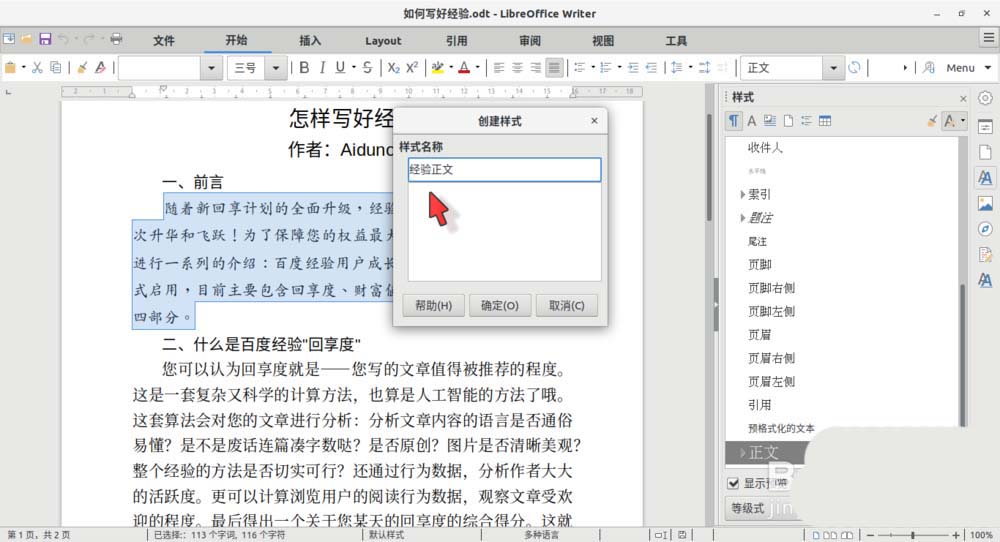Adjust the zoom slider handle
1000x542 pixels.
[913, 535]
